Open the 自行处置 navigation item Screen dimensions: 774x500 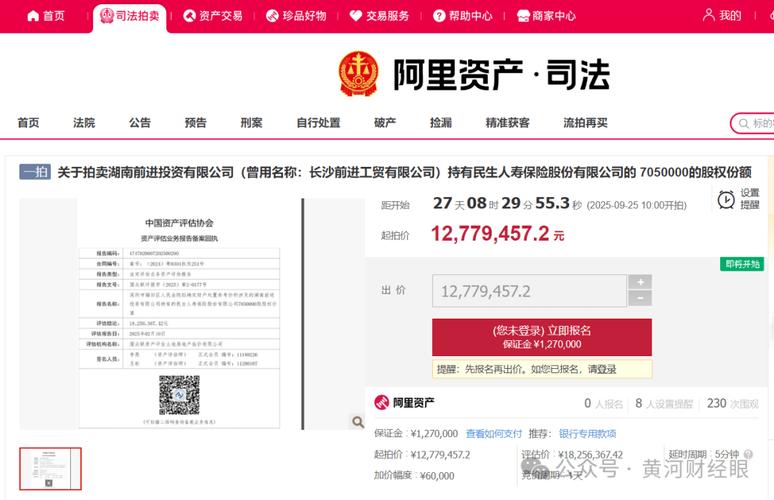pos(318,122)
